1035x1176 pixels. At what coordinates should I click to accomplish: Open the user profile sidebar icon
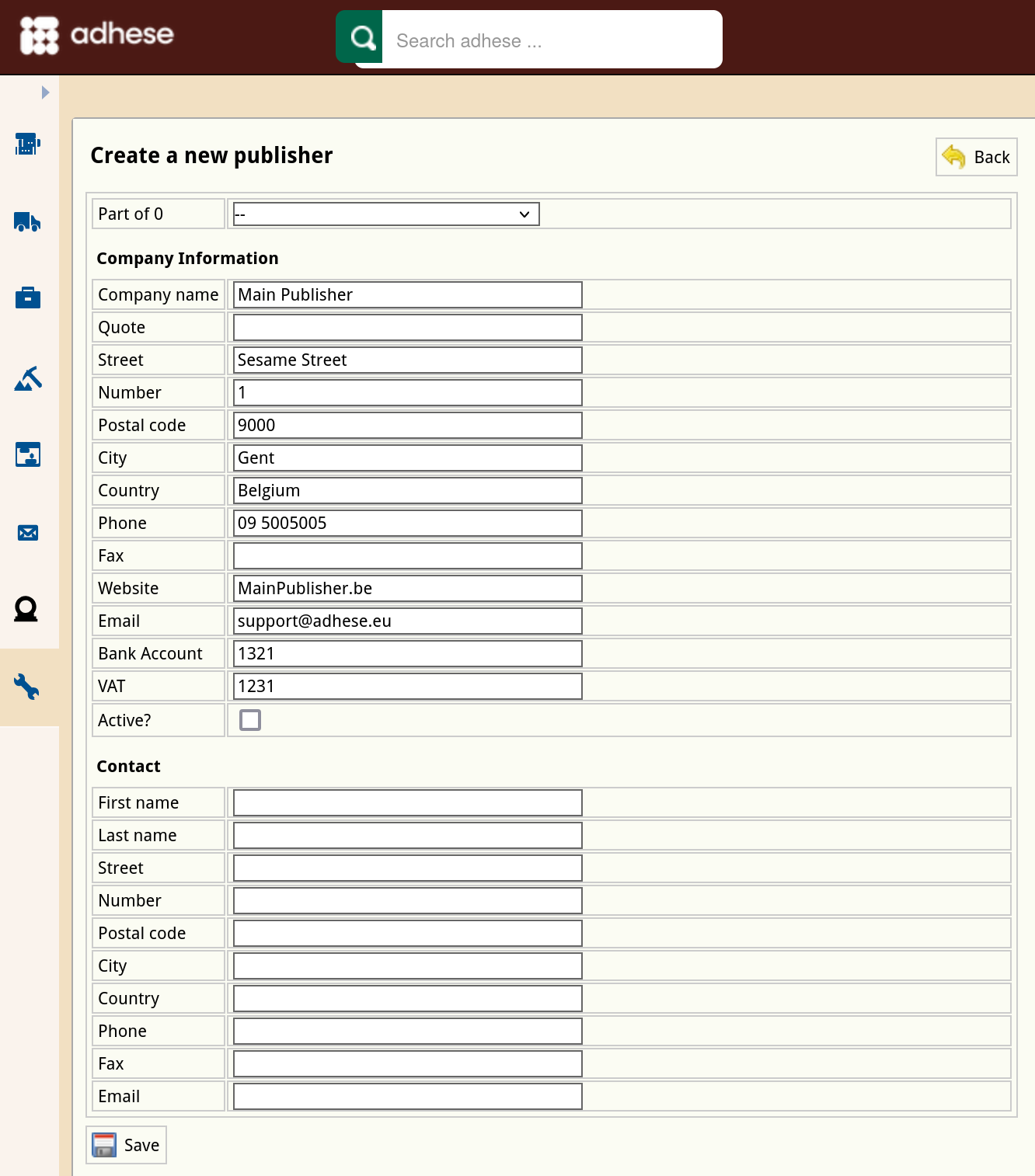pos(26,610)
